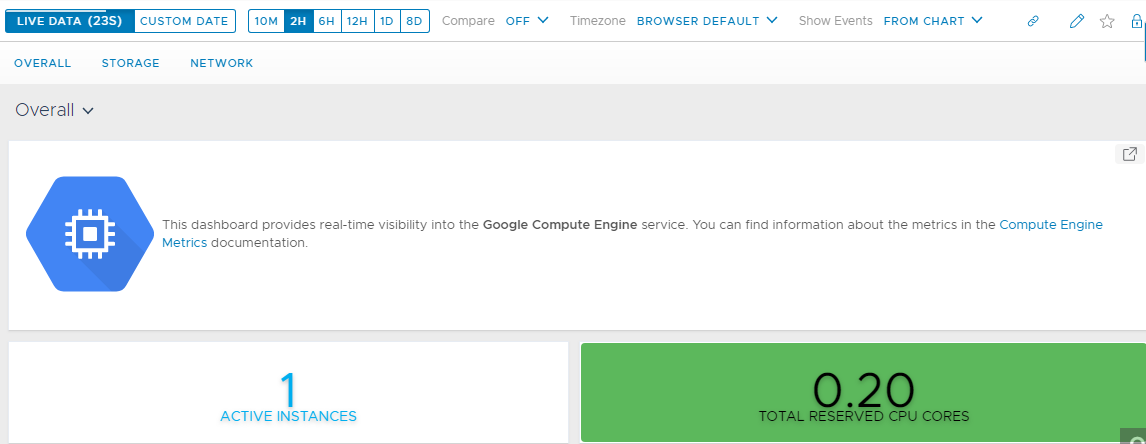Go to the STORAGE tab
The height and width of the screenshot is (444, 1146).
click(x=131, y=64)
